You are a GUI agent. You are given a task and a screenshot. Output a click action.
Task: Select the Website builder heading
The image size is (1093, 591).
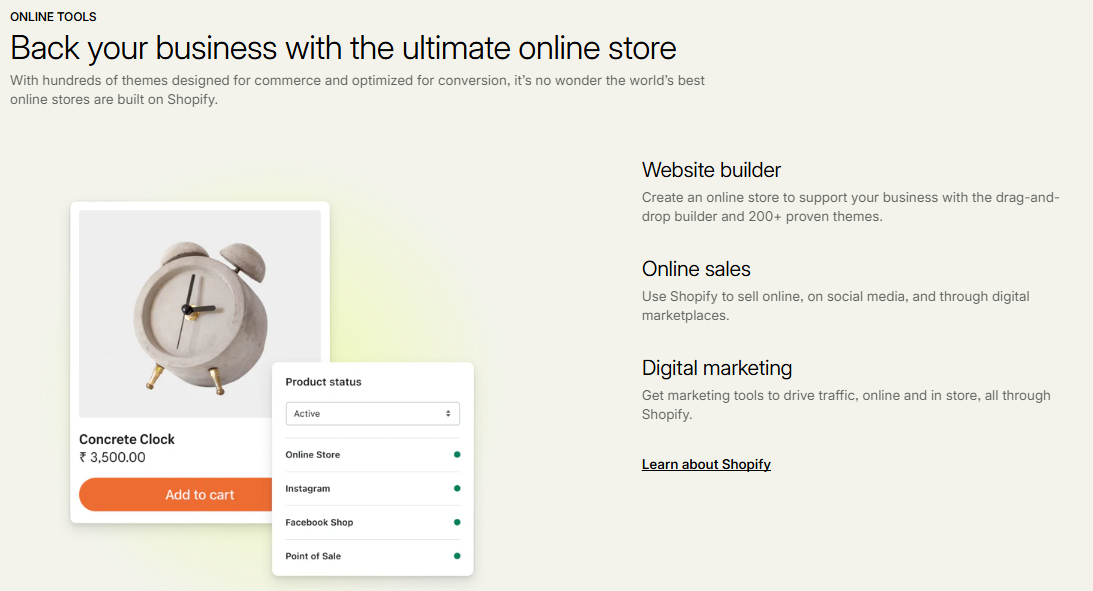tap(711, 170)
